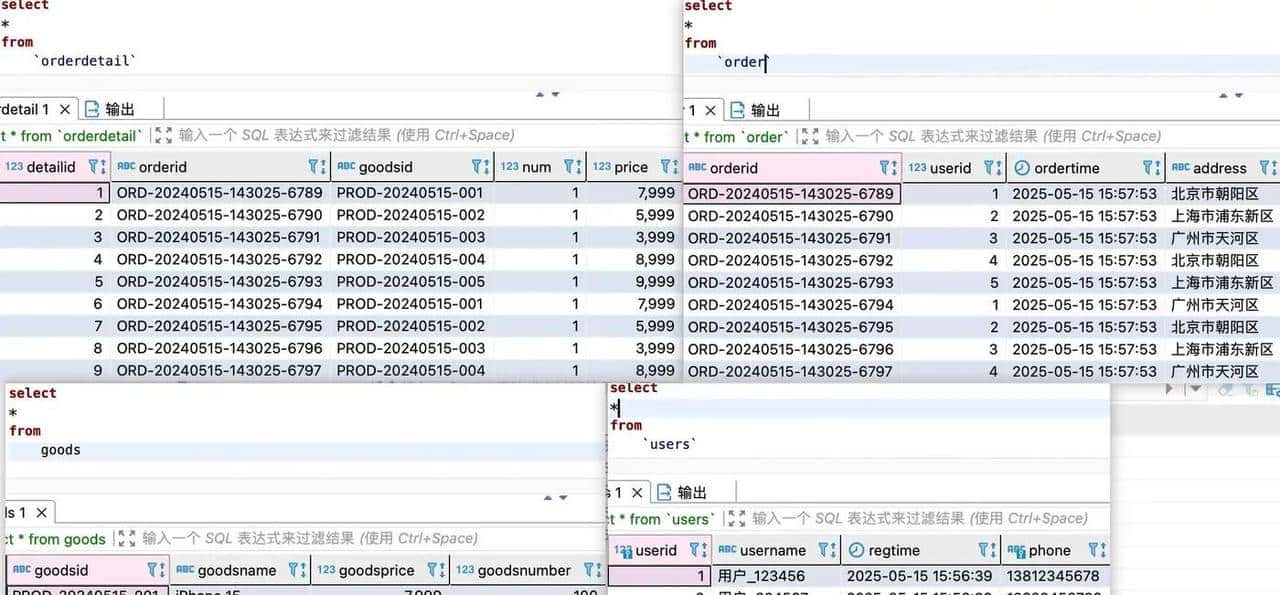Expand filter panel icon beside orderdetail query
This screenshot has height=595, width=1280.
point(163,135)
